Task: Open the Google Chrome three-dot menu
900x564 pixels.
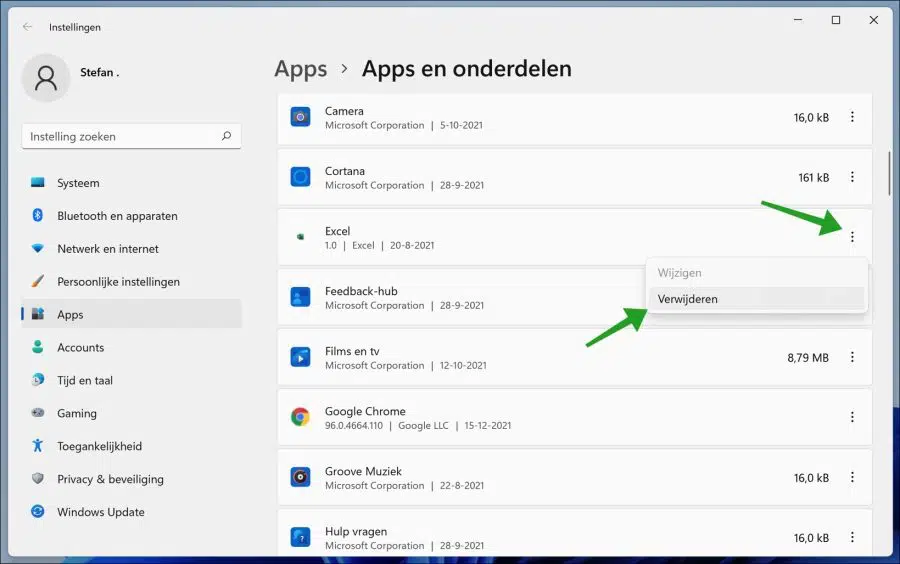Action: [852, 417]
